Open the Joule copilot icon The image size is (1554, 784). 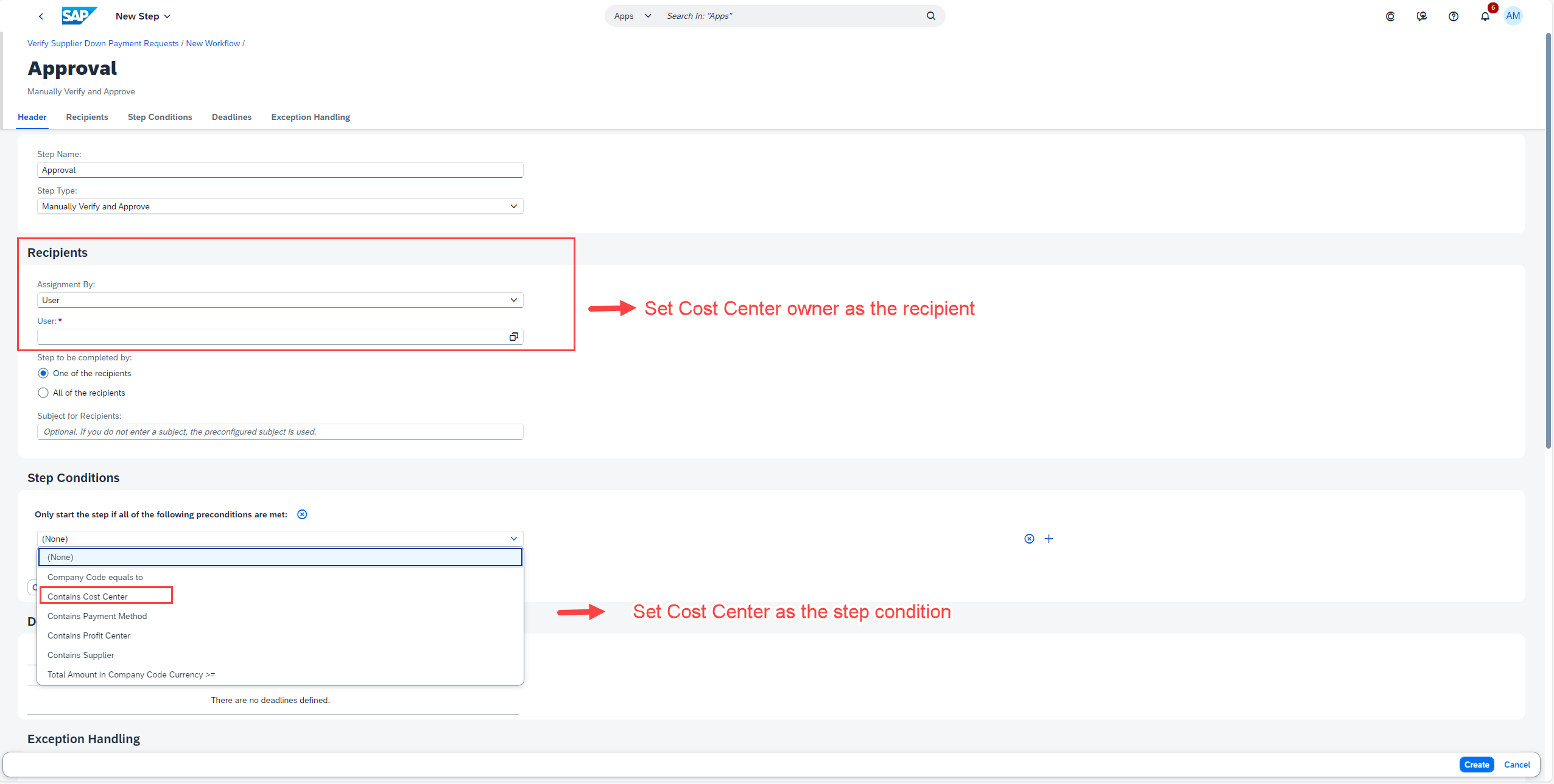coord(1390,16)
